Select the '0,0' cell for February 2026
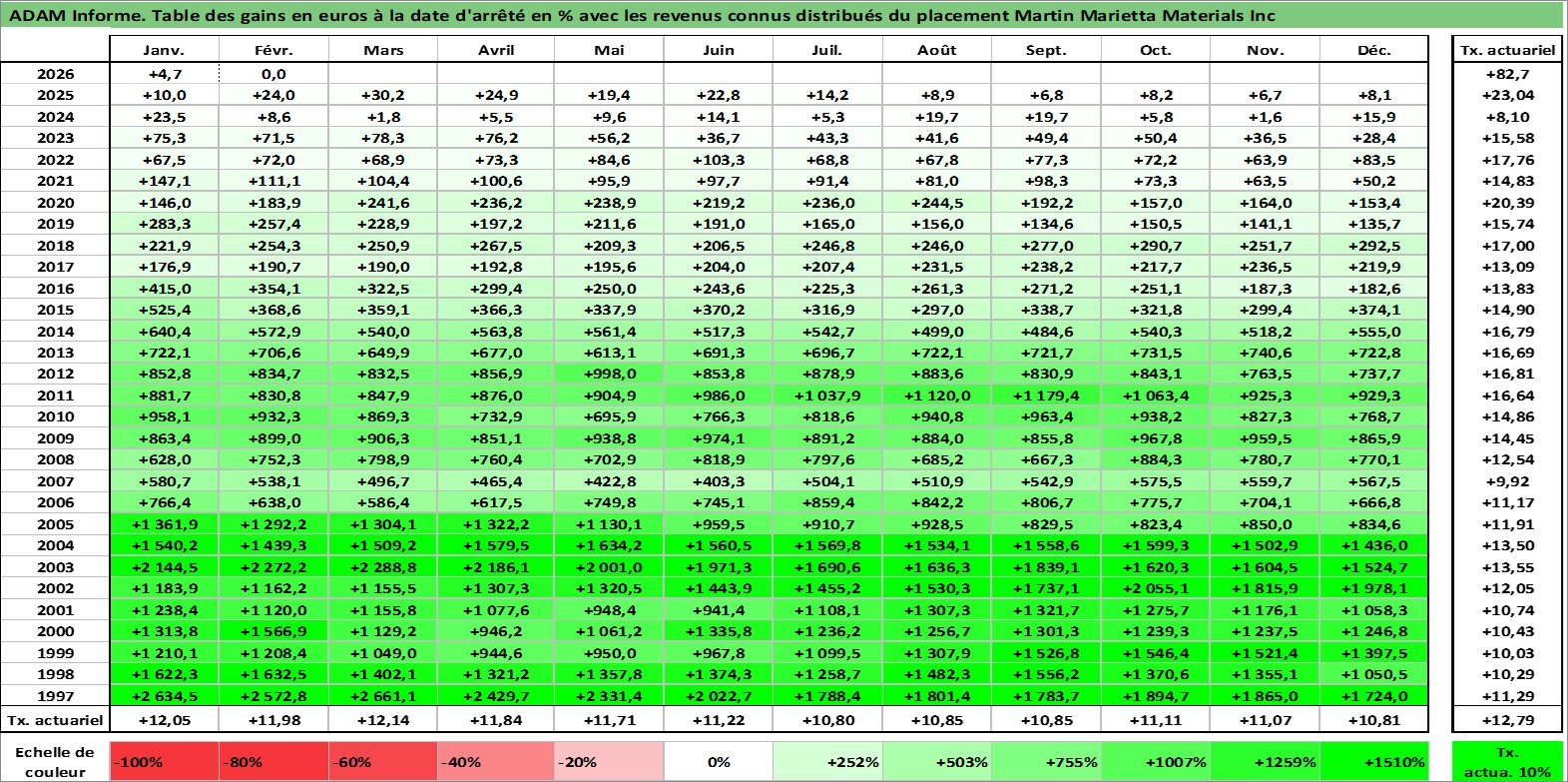 pyautogui.click(x=273, y=74)
